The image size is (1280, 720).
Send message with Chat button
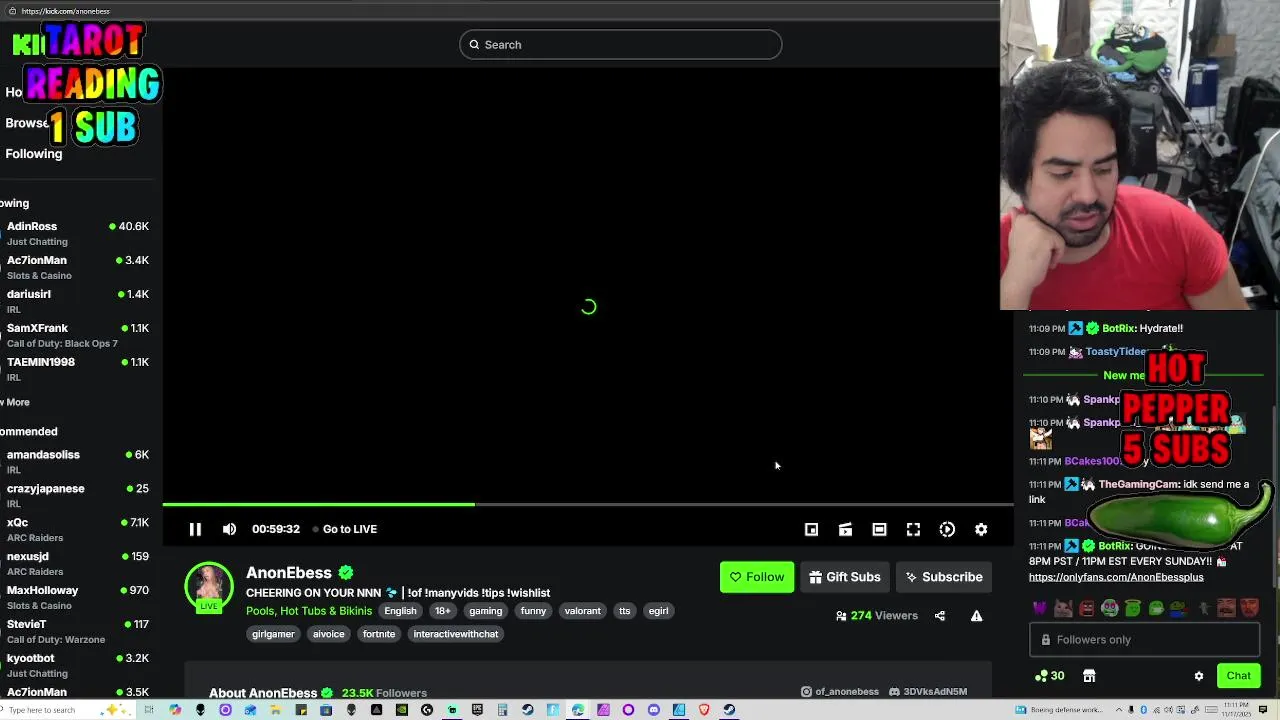tap(1239, 676)
